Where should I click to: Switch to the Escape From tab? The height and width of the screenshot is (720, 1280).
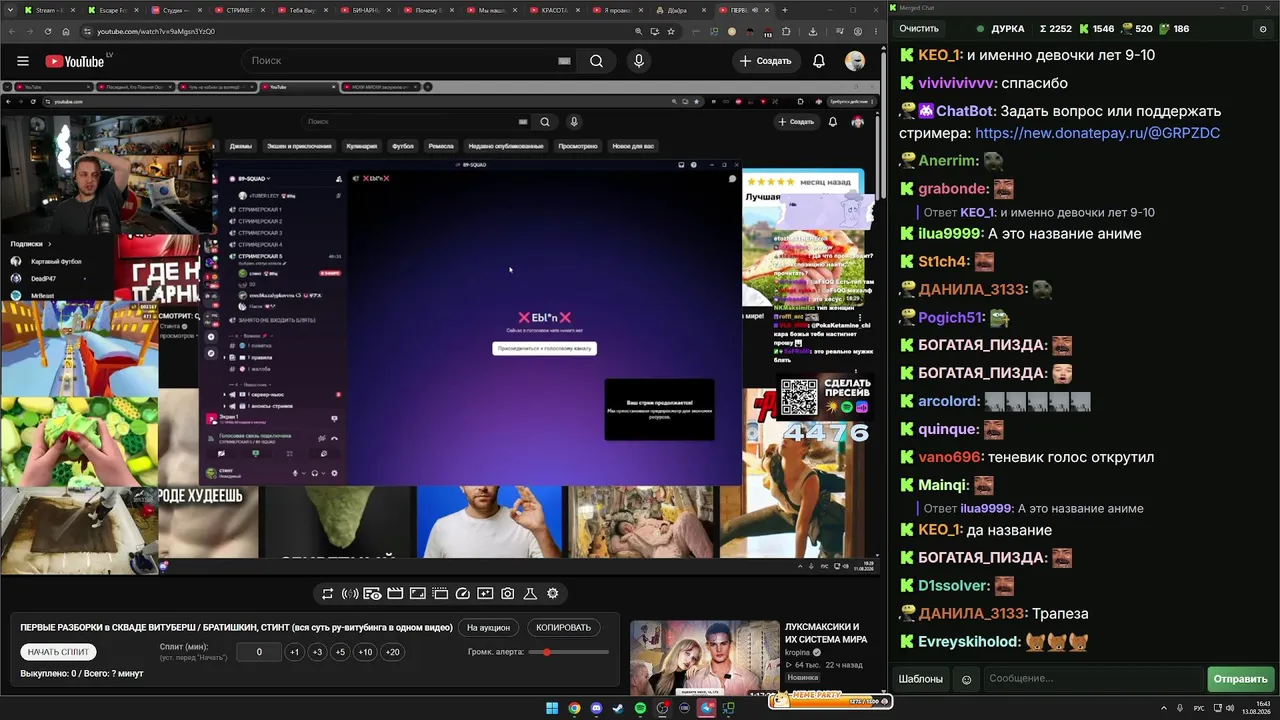point(112,10)
